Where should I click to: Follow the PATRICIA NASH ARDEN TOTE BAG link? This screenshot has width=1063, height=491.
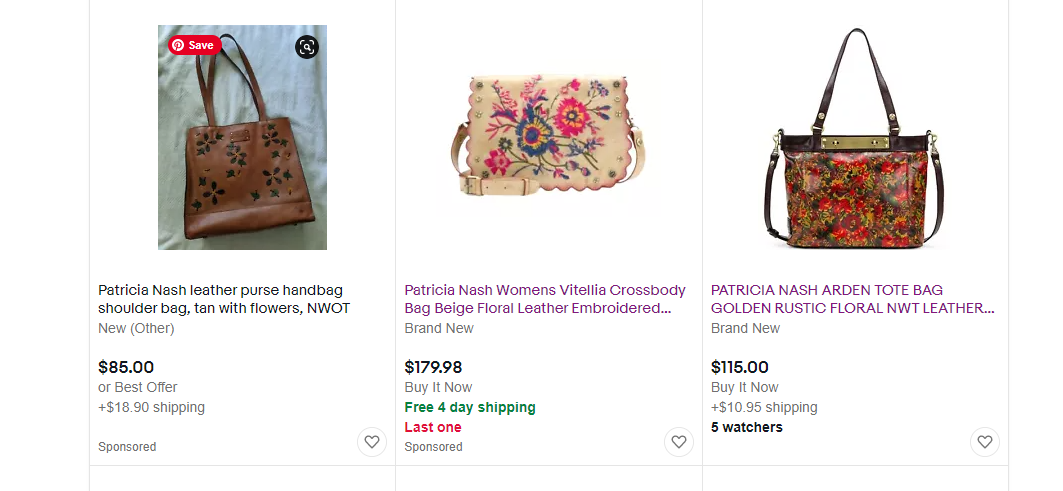(x=852, y=299)
